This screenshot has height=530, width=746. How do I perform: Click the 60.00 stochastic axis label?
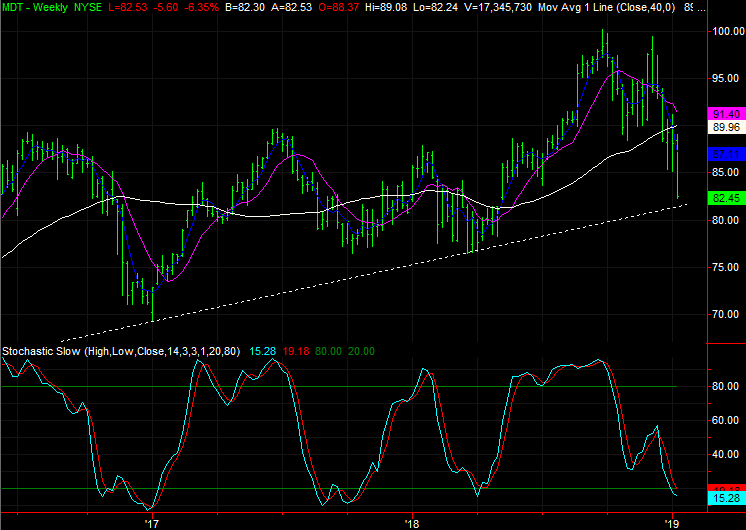pyautogui.click(x=726, y=421)
